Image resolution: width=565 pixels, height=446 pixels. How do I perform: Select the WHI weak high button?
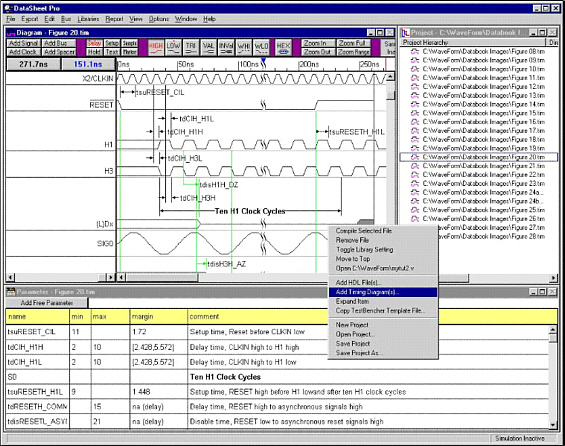tap(244, 48)
